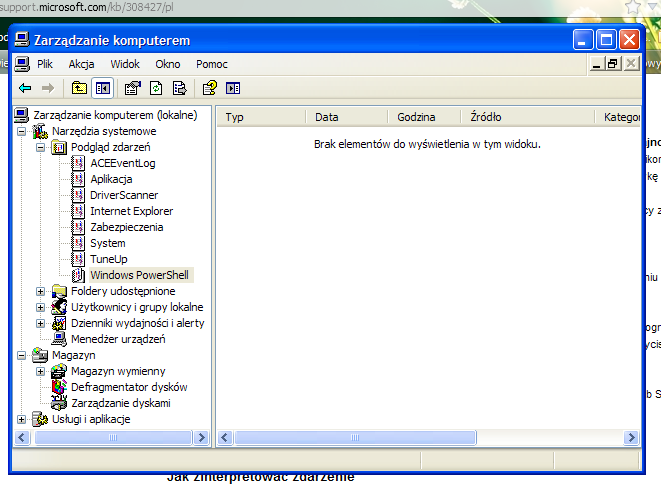Click the forward arrow in the toolbar
The width and height of the screenshot is (661, 494).
(48, 88)
